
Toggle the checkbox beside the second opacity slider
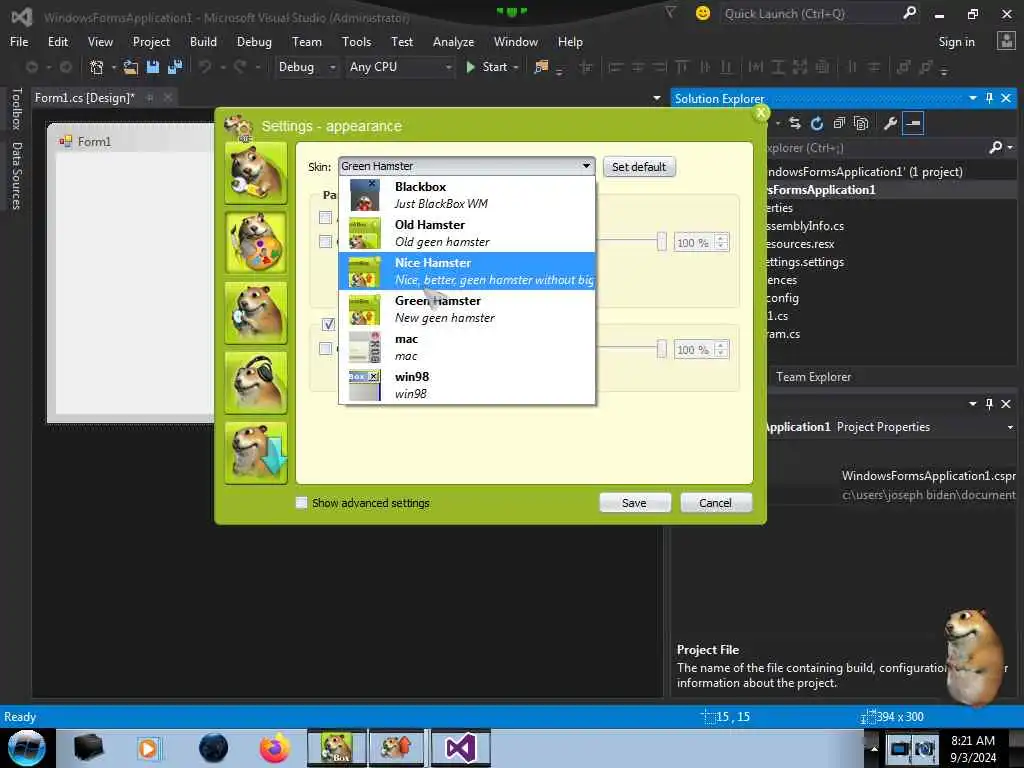[325, 348]
